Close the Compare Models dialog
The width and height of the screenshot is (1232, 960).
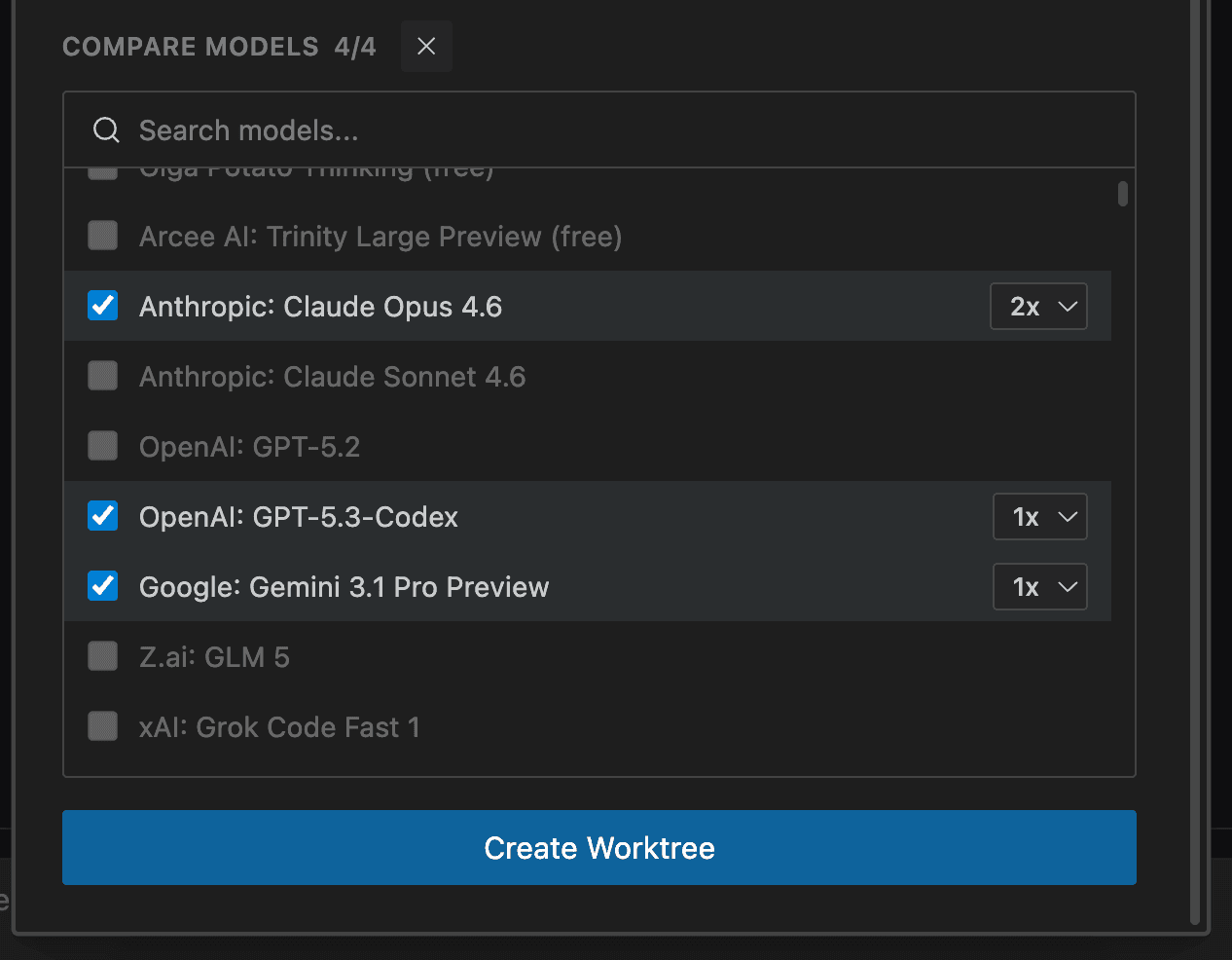426,46
